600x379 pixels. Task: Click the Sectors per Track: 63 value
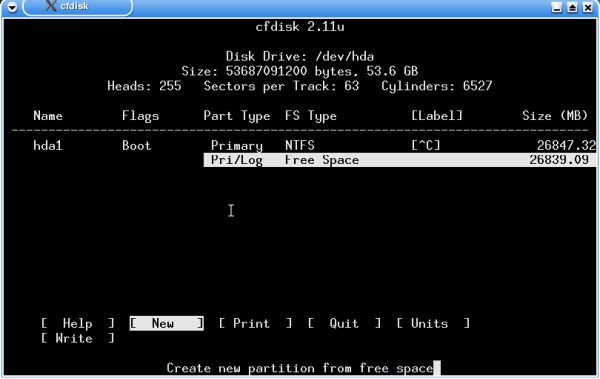(281, 86)
